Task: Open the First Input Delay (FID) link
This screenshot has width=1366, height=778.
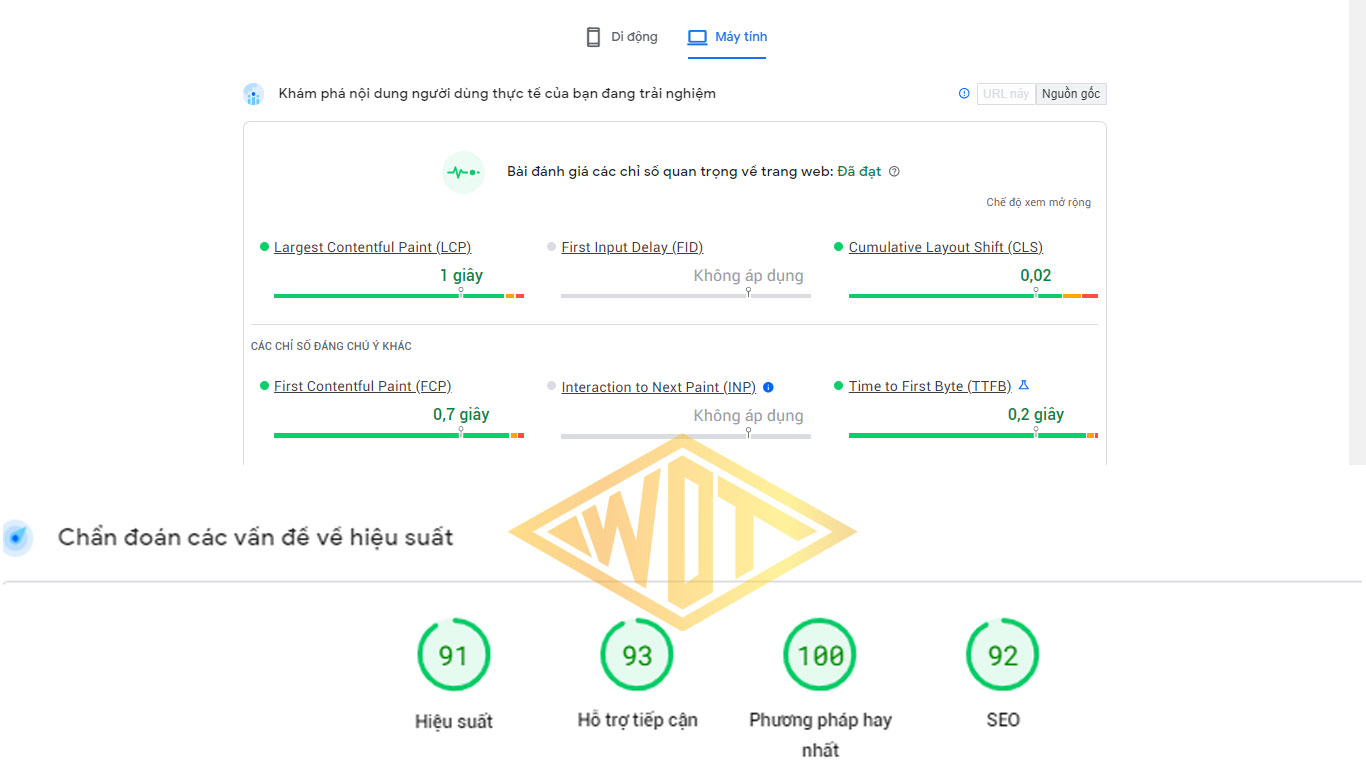Action: tap(632, 247)
